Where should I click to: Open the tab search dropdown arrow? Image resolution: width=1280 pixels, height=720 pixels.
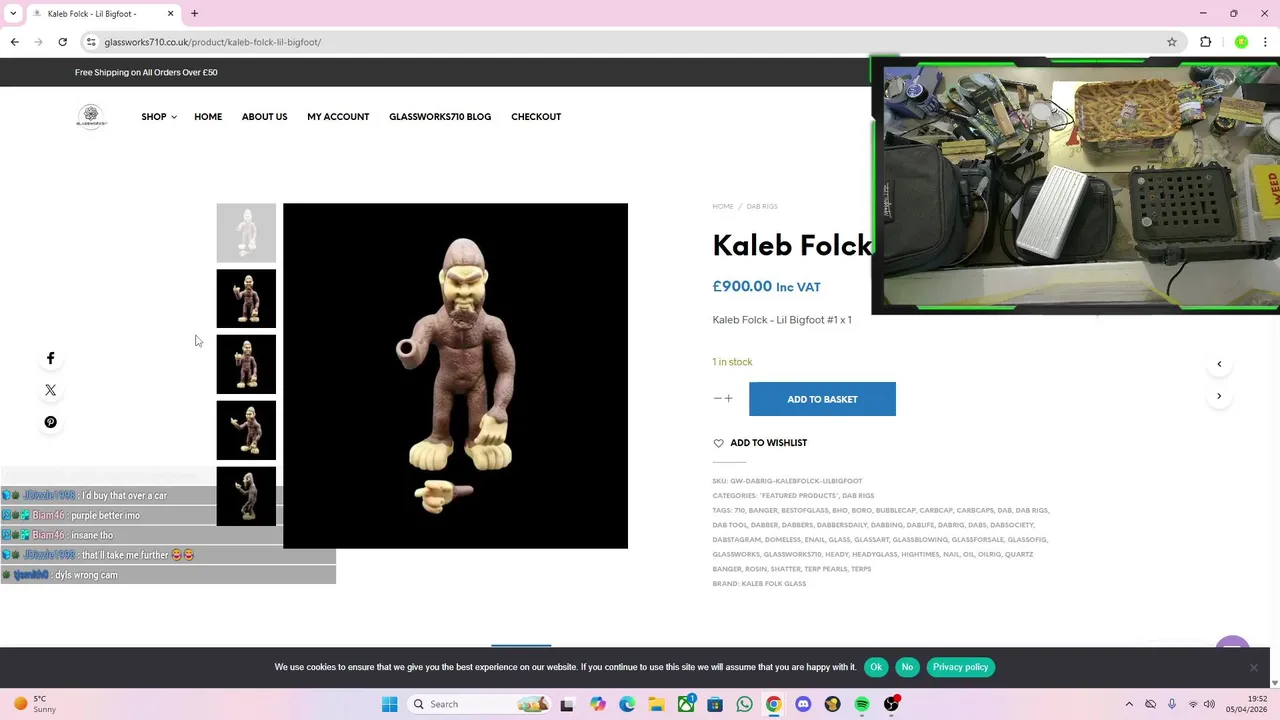(13, 14)
